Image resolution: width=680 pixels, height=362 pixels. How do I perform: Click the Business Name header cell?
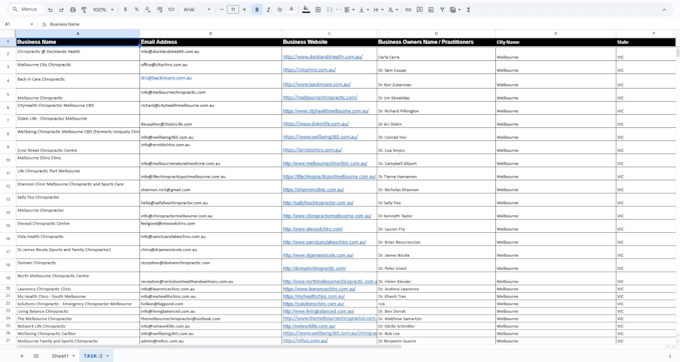point(78,42)
